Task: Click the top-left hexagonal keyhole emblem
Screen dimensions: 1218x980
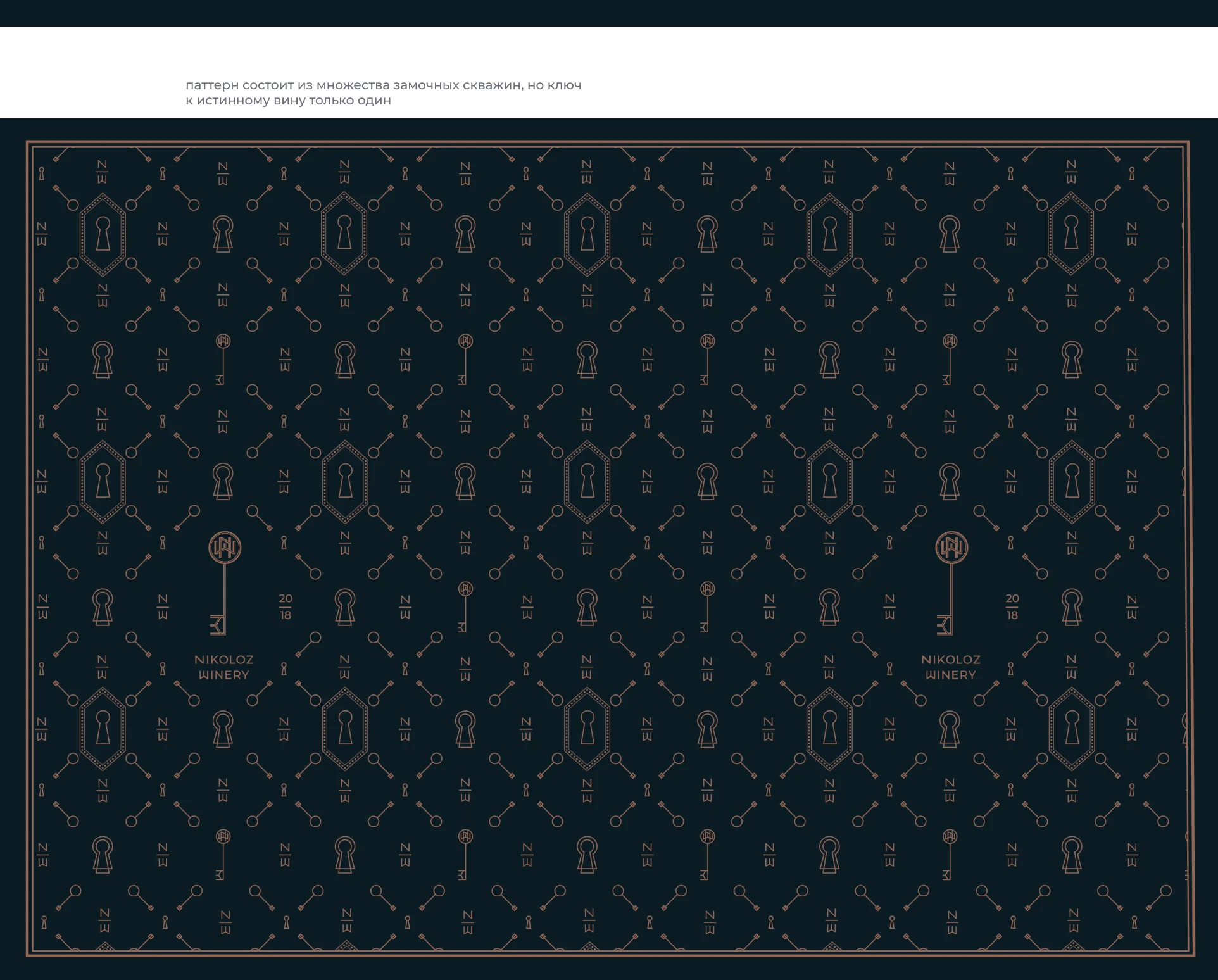Action: coord(103,234)
